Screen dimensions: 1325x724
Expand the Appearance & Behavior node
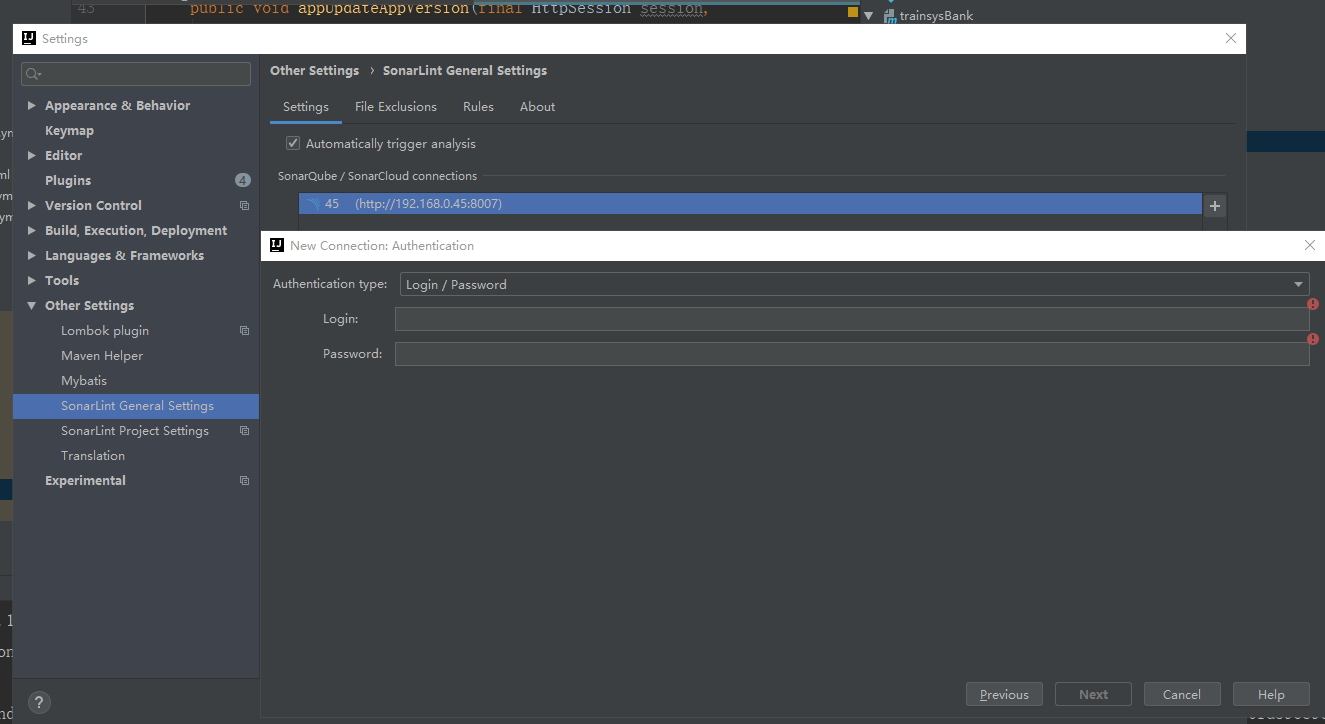(x=32, y=106)
